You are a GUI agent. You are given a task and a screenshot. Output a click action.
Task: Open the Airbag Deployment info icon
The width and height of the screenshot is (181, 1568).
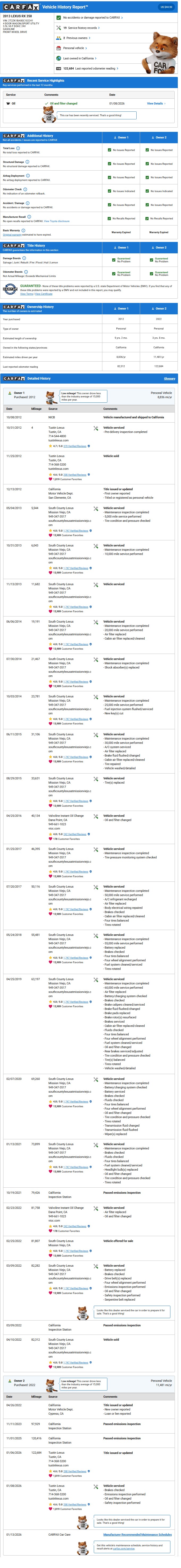(x=28, y=175)
